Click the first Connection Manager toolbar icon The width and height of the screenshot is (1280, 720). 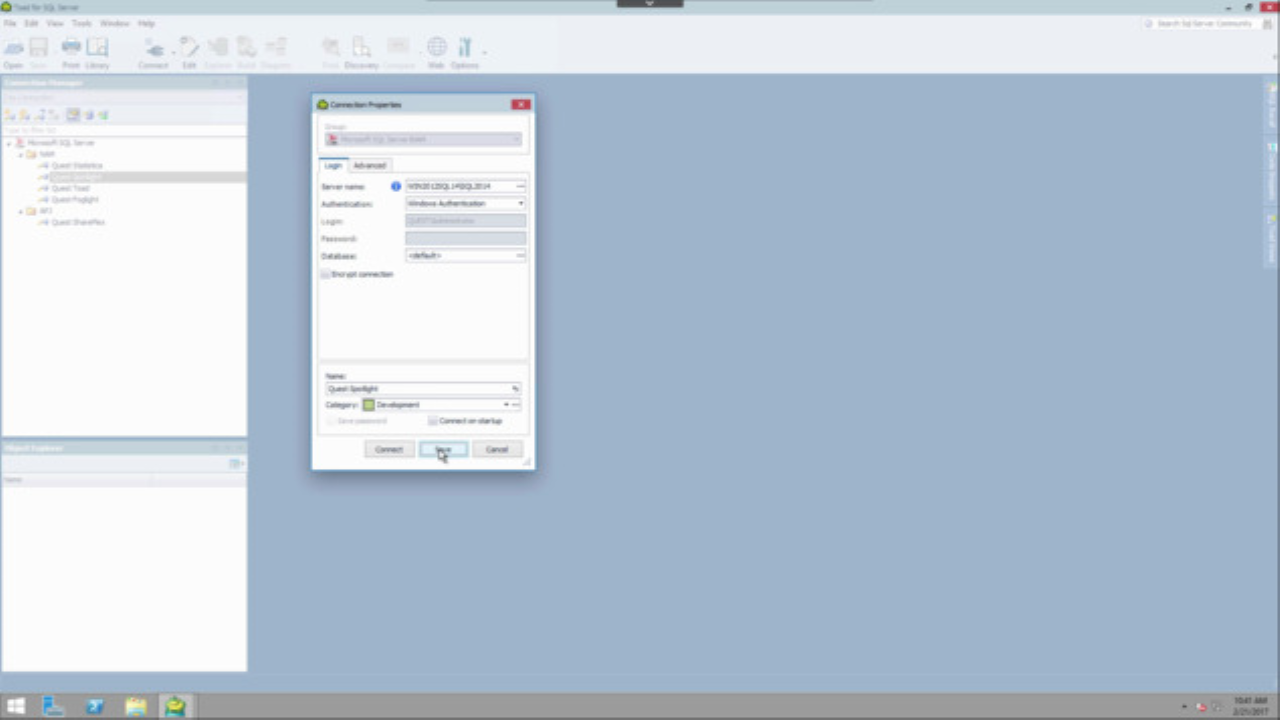(x=10, y=115)
